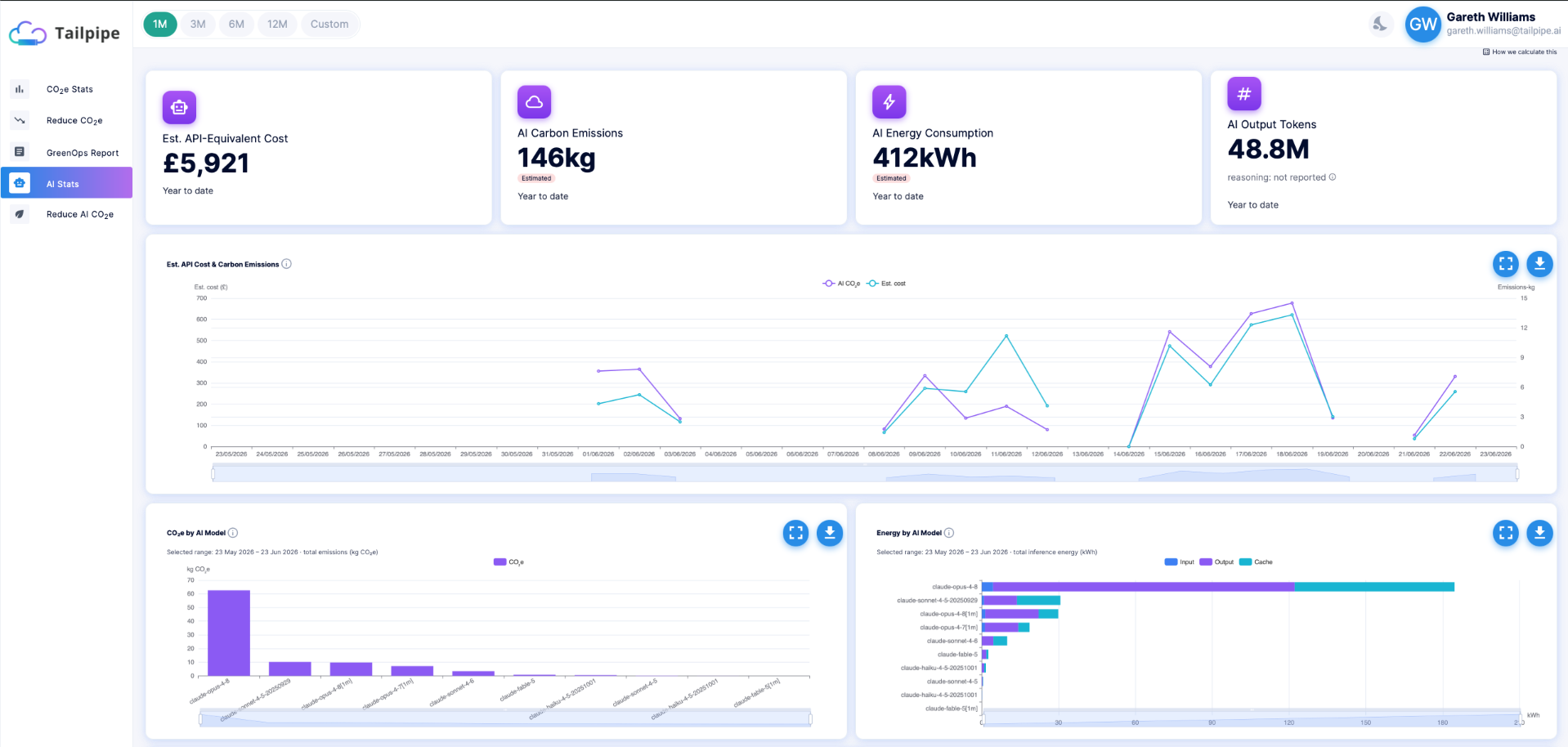
Task: Expand CO₂e by AI Model chart fullscreen
Action: (795, 533)
